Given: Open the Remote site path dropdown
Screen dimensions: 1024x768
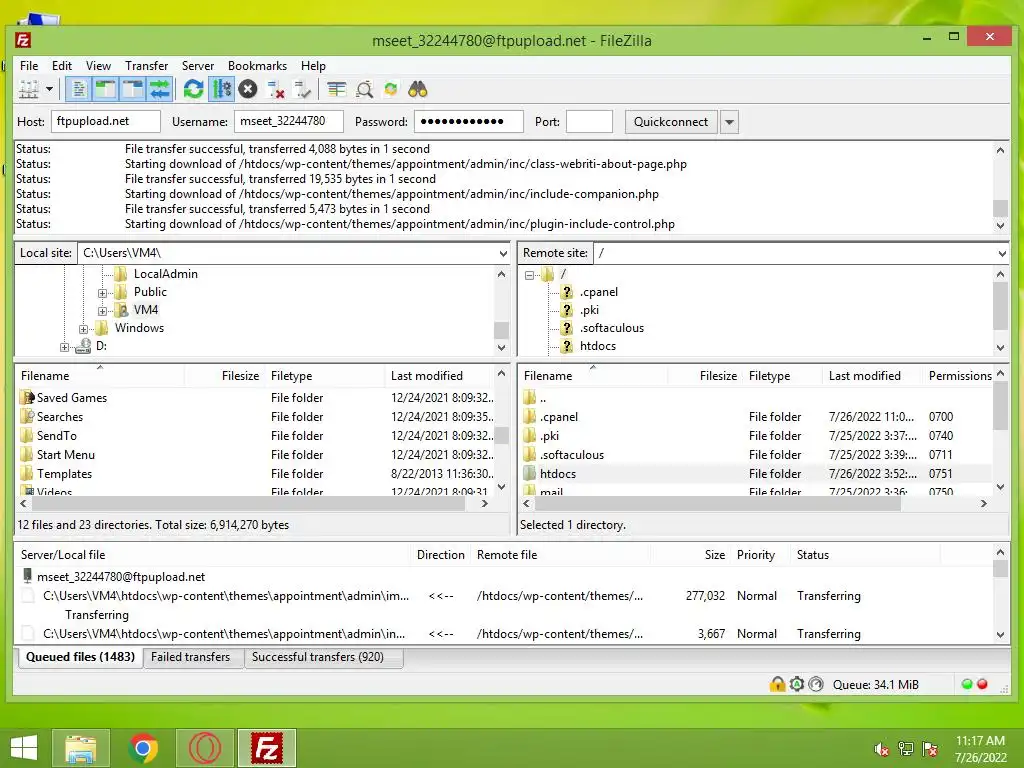Looking at the screenshot, I should (x=1002, y=253).
